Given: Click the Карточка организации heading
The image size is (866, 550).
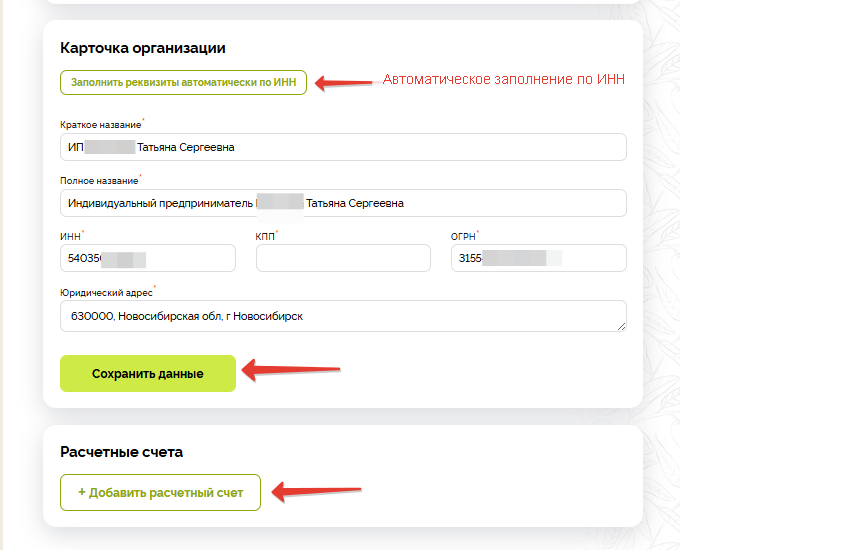Looking at the screenshot, I should [143, 47].
